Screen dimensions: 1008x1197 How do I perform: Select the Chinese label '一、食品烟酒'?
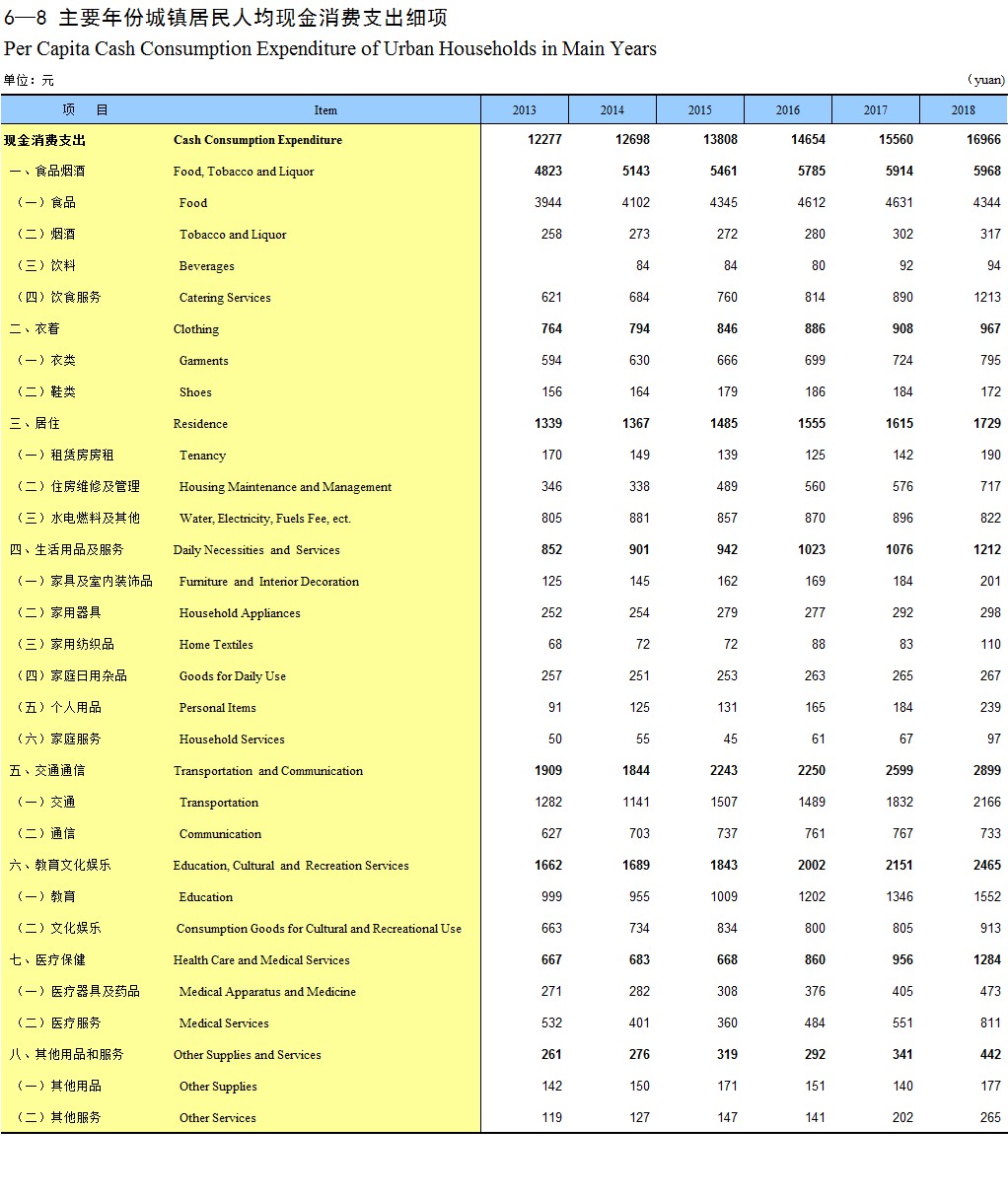[x=47, y=172]
